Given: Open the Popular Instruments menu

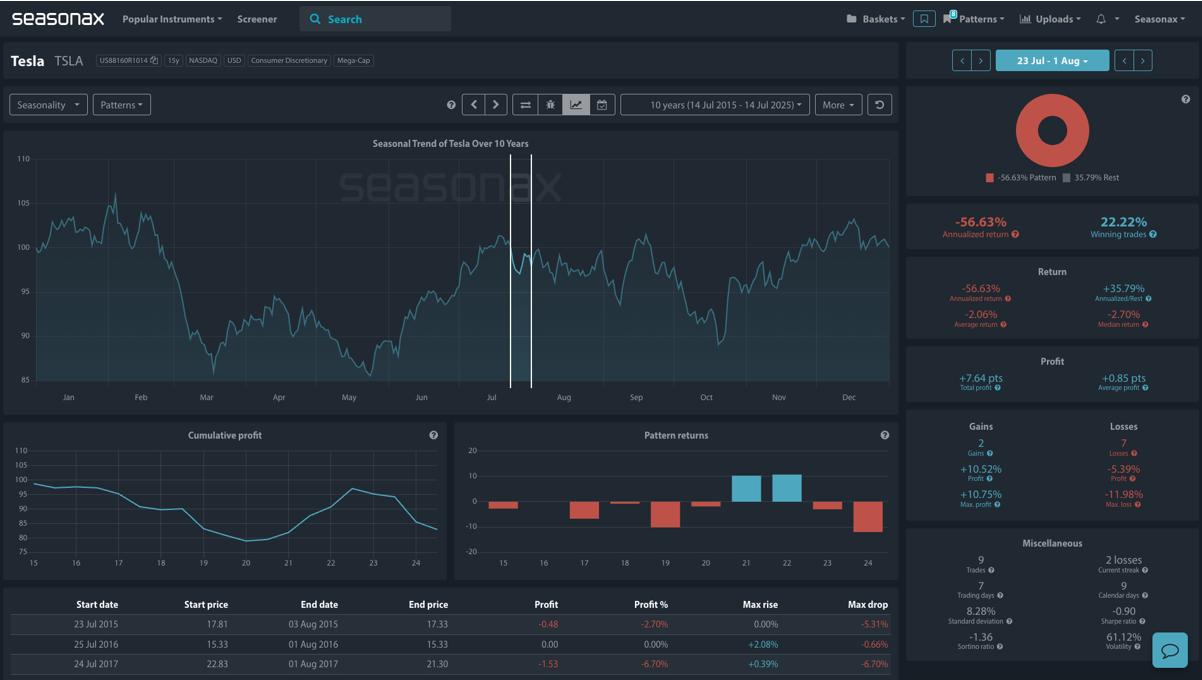Looking at the screenshot, I should tap(172, 19).
